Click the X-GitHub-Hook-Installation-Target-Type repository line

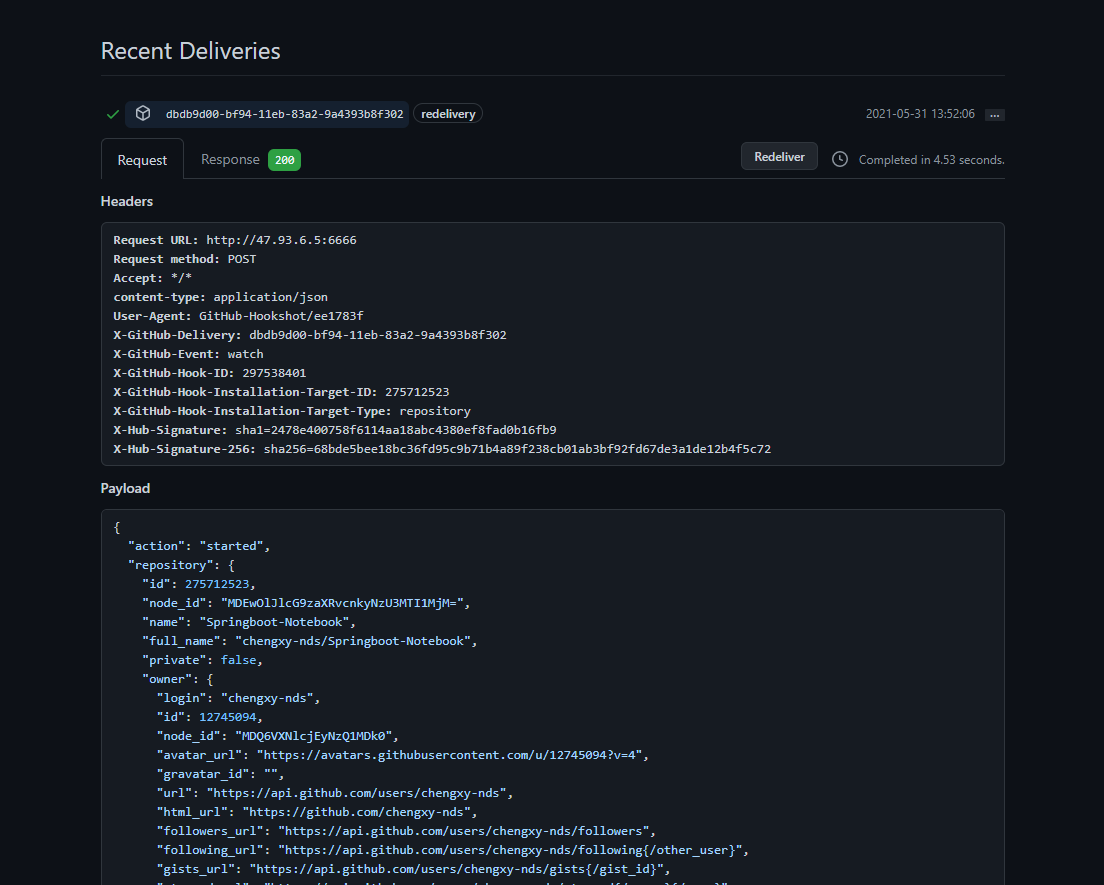click(x=292, y=411)
